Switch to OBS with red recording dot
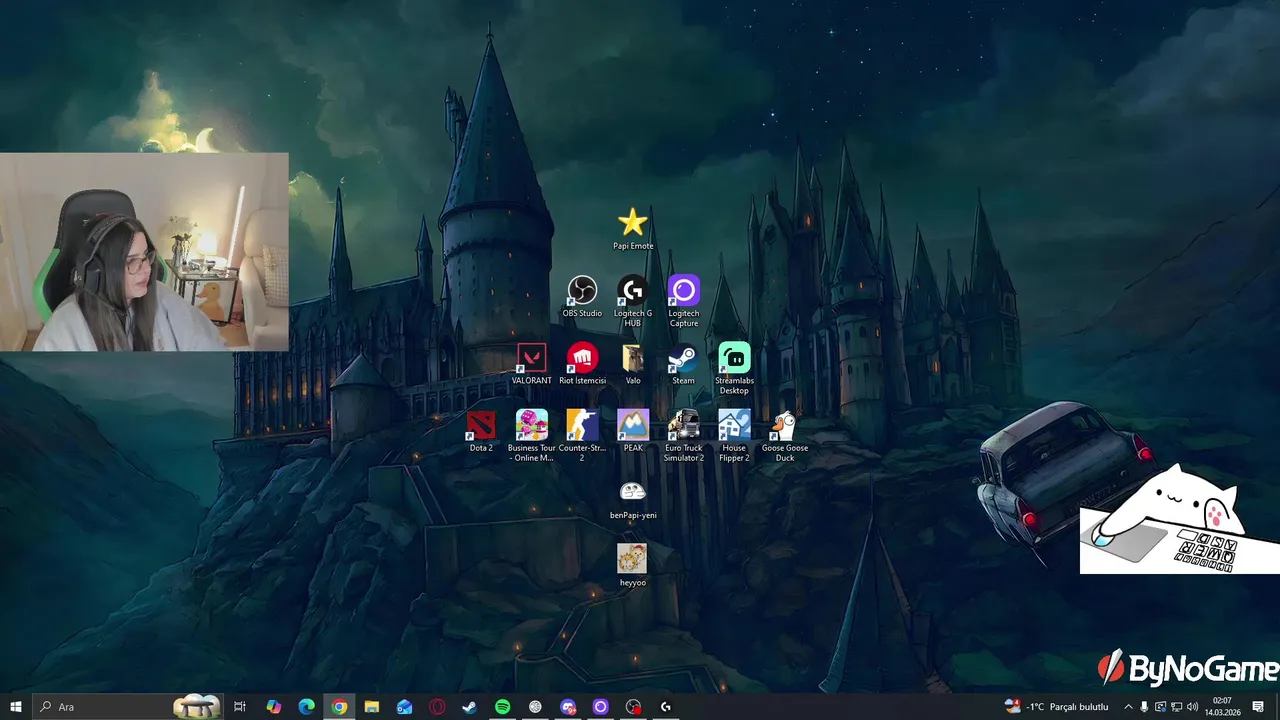Screen dimensions: 1280x720 tap(633, 707)
